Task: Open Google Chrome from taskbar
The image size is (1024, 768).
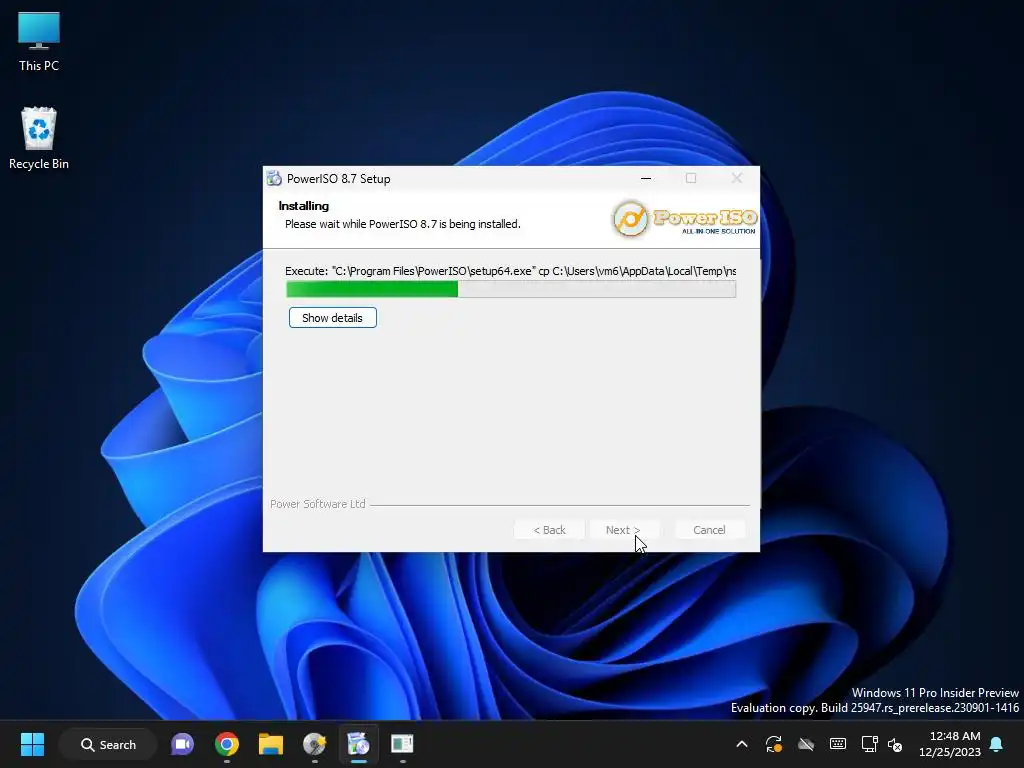Action: click(227, 744)
